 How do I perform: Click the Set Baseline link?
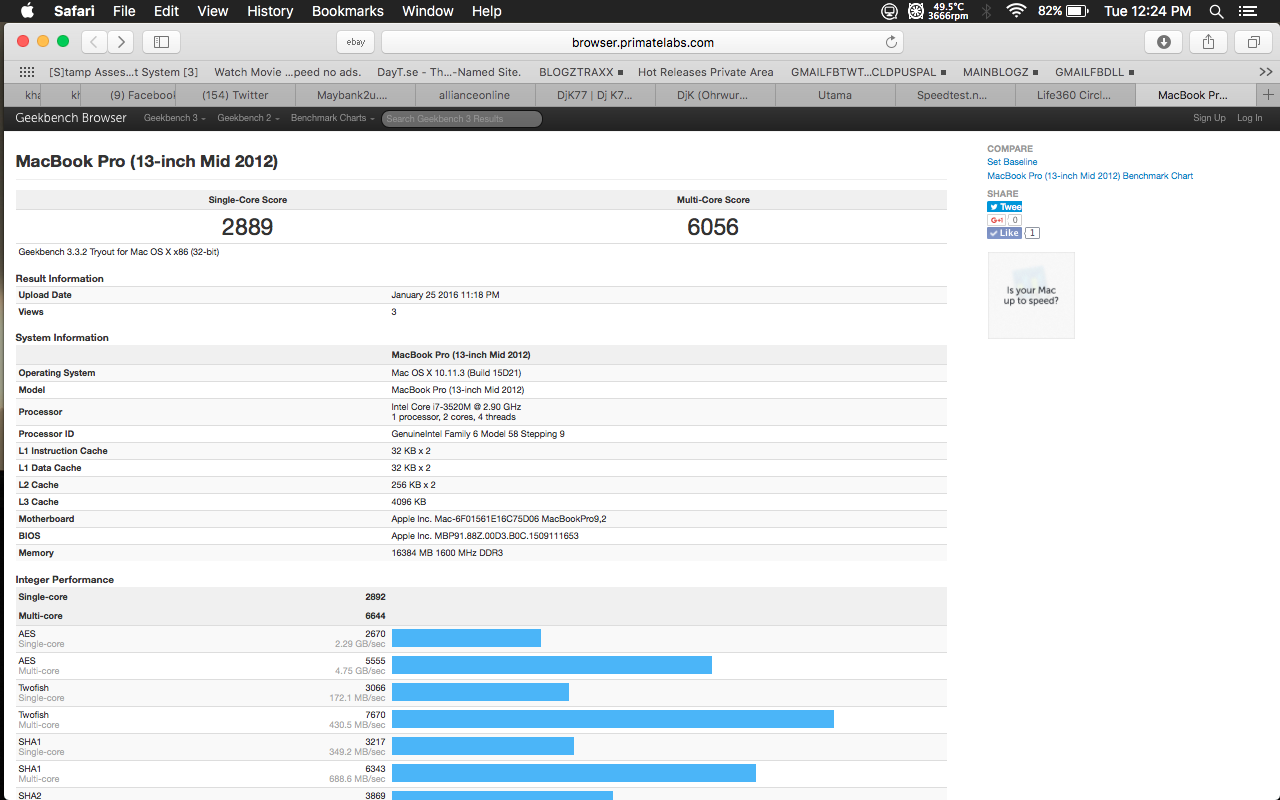click(1012, 162)
